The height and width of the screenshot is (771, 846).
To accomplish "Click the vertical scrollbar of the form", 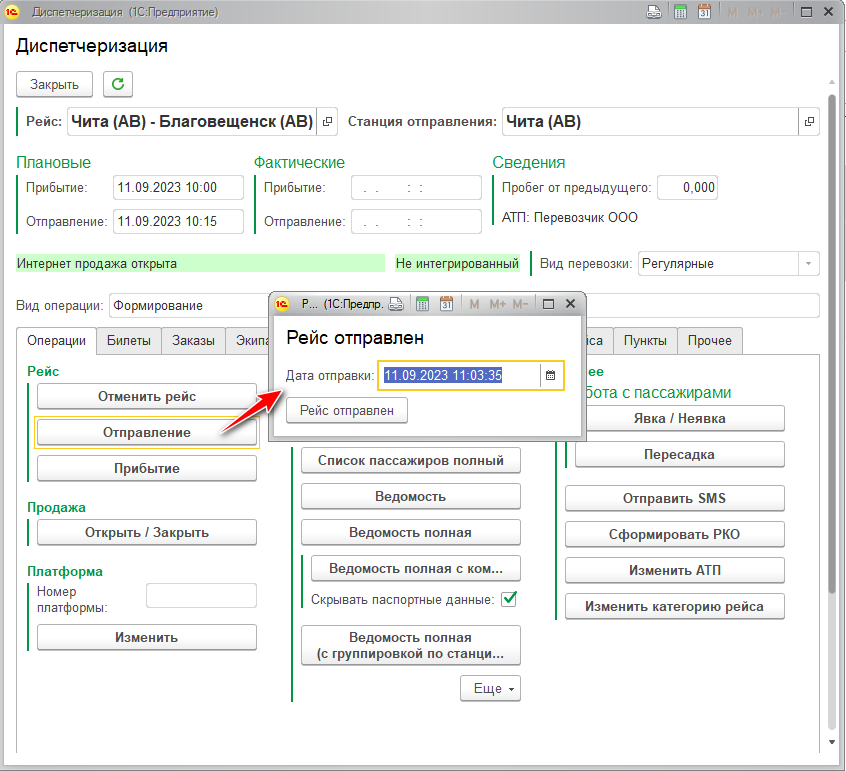I will point(831,400).
